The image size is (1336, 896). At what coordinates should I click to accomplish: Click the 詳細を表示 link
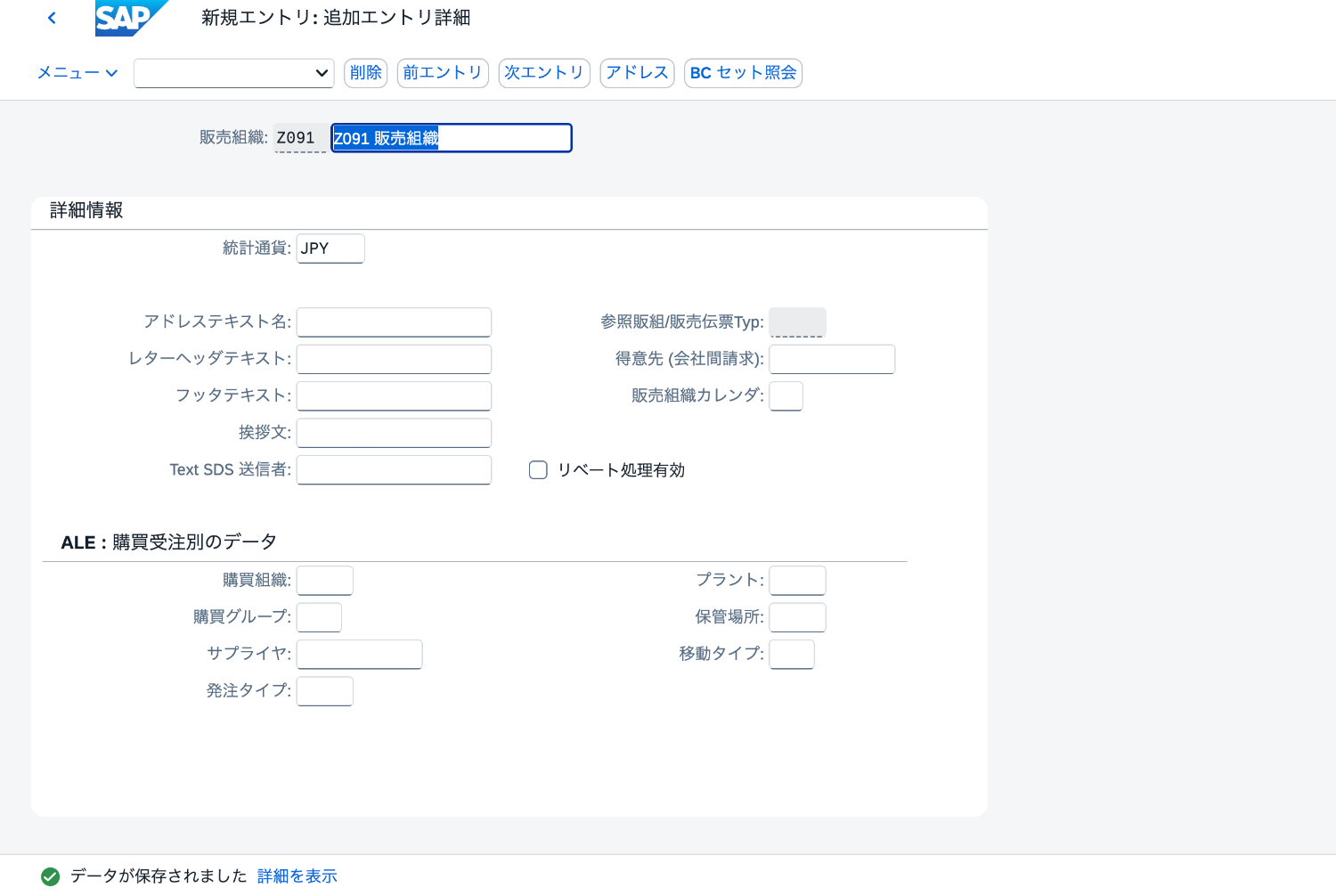click(297, 876)
